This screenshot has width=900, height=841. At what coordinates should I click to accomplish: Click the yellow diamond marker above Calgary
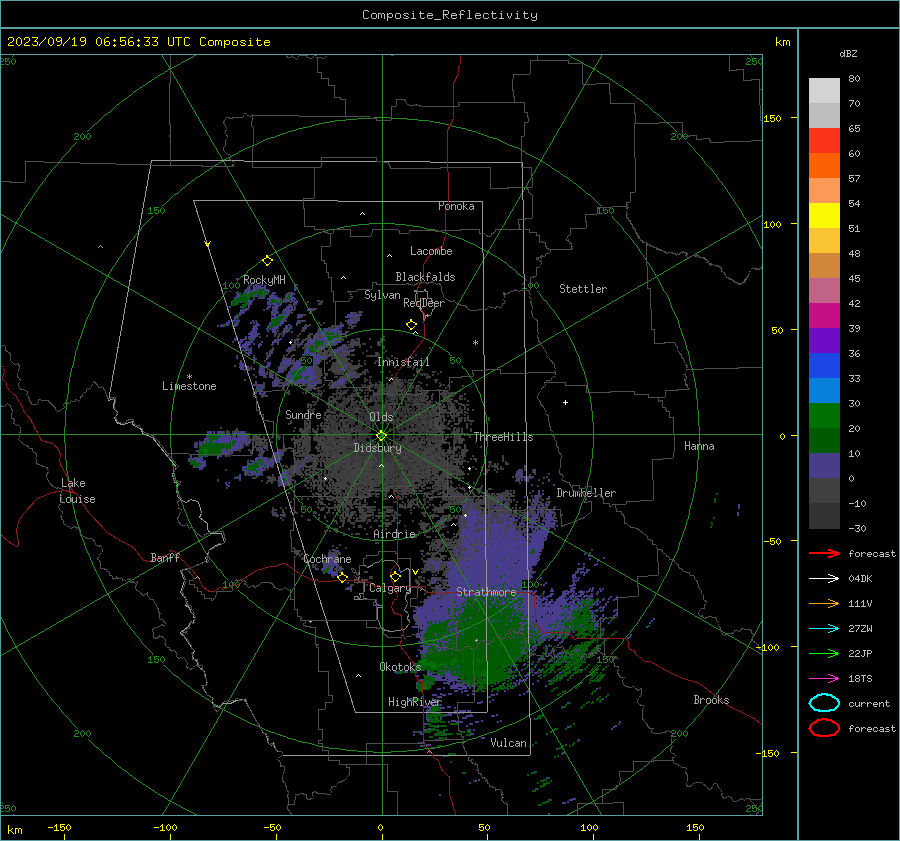pos(395,576)
